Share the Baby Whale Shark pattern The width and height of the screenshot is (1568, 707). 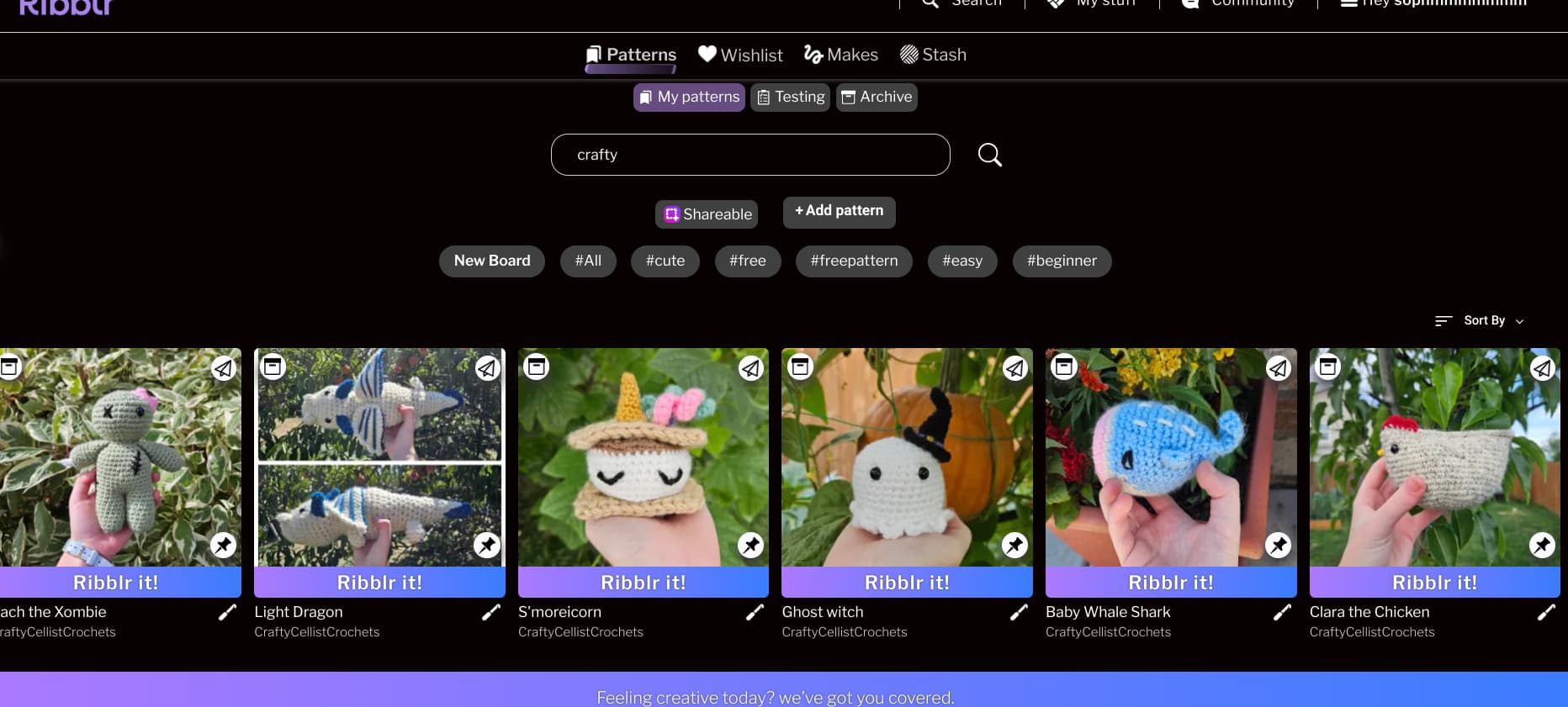(1279, 368)
